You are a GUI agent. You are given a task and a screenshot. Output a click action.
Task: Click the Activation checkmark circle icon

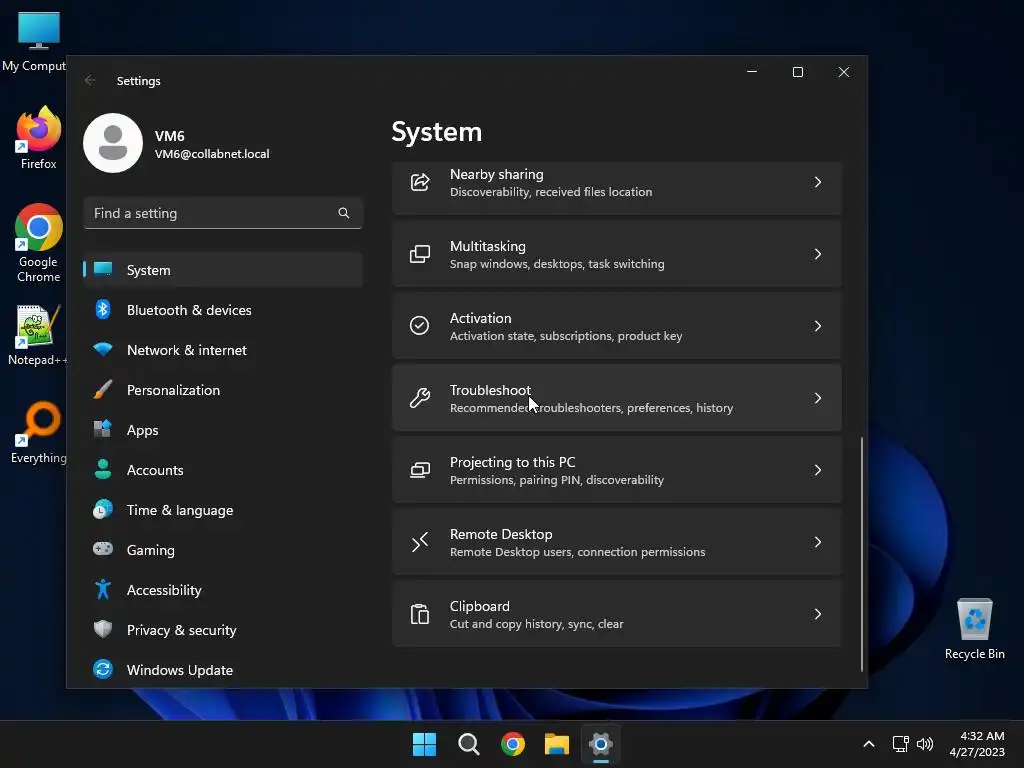point(419,325)
